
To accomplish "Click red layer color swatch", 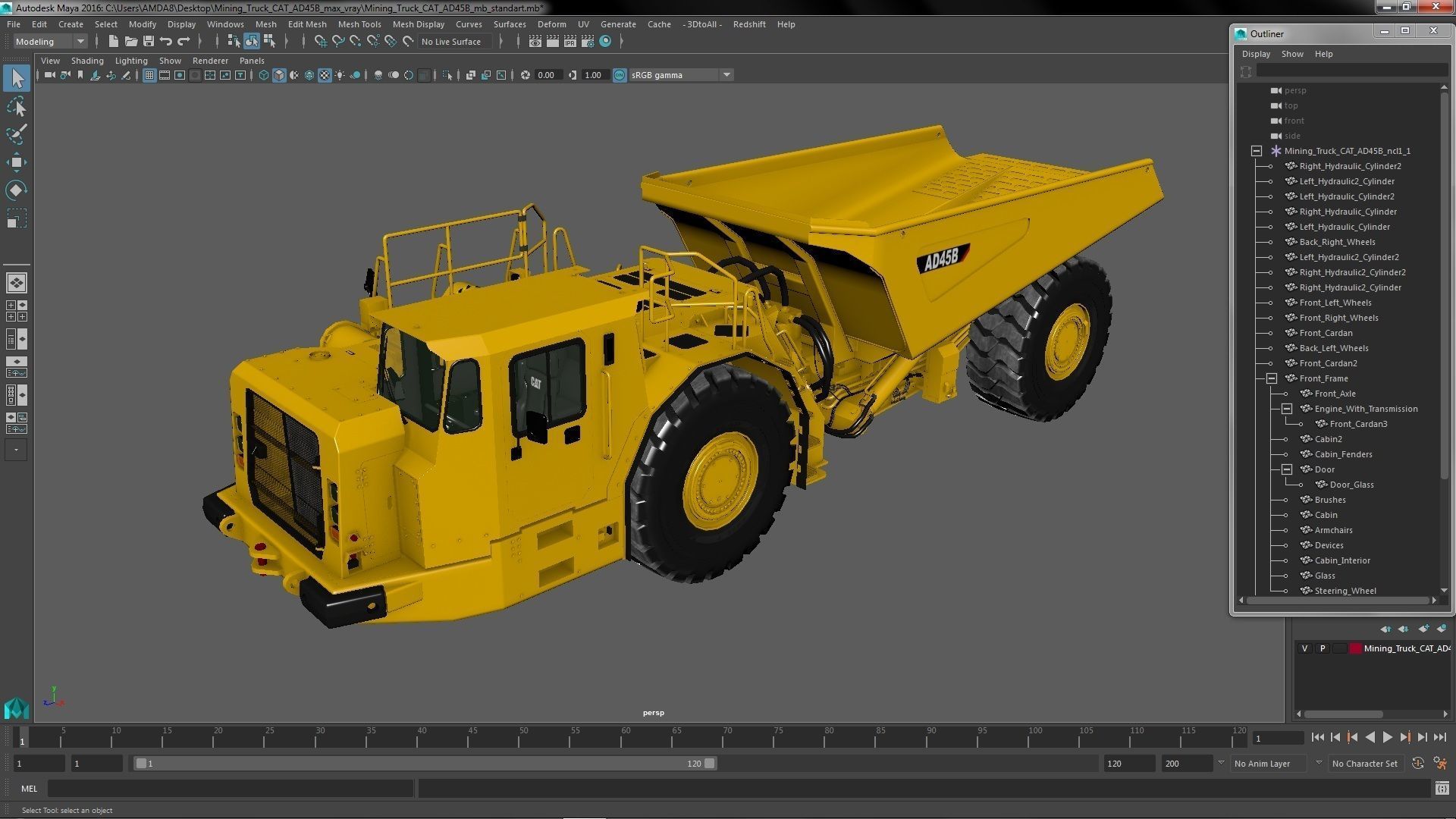I will tap(1355, 648).
